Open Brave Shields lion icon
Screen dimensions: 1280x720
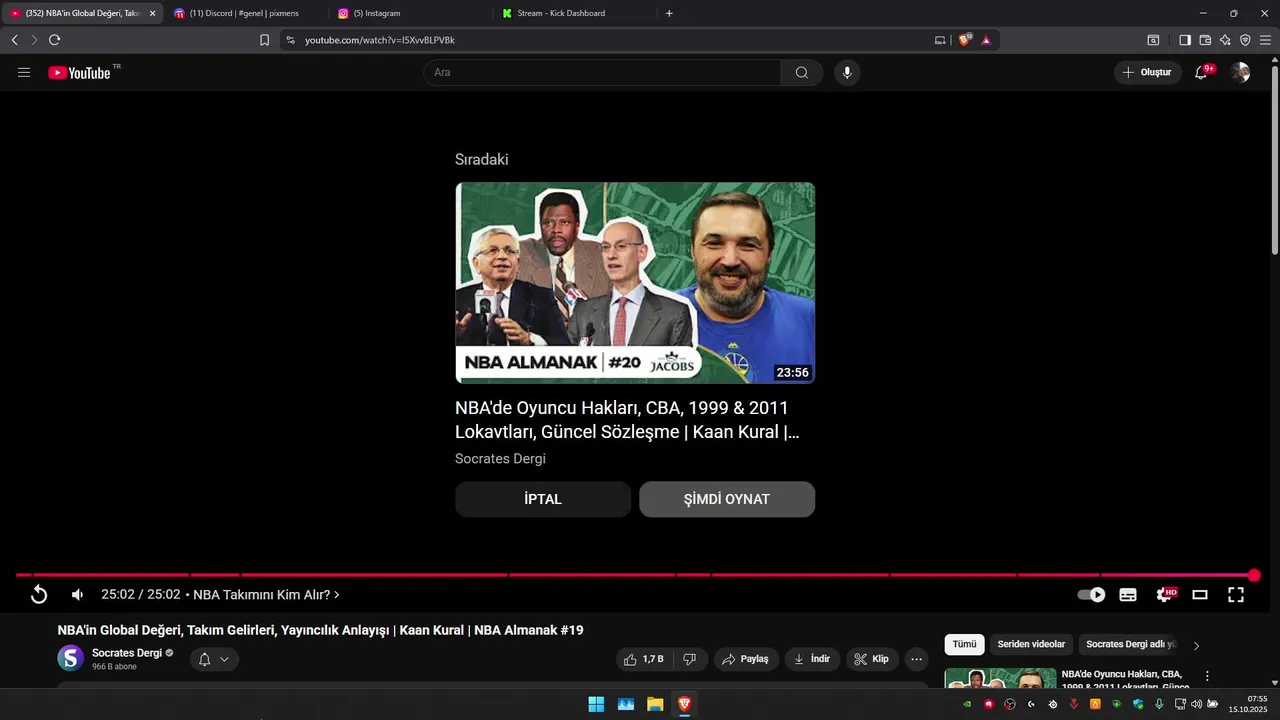click(x=965, y=40)
